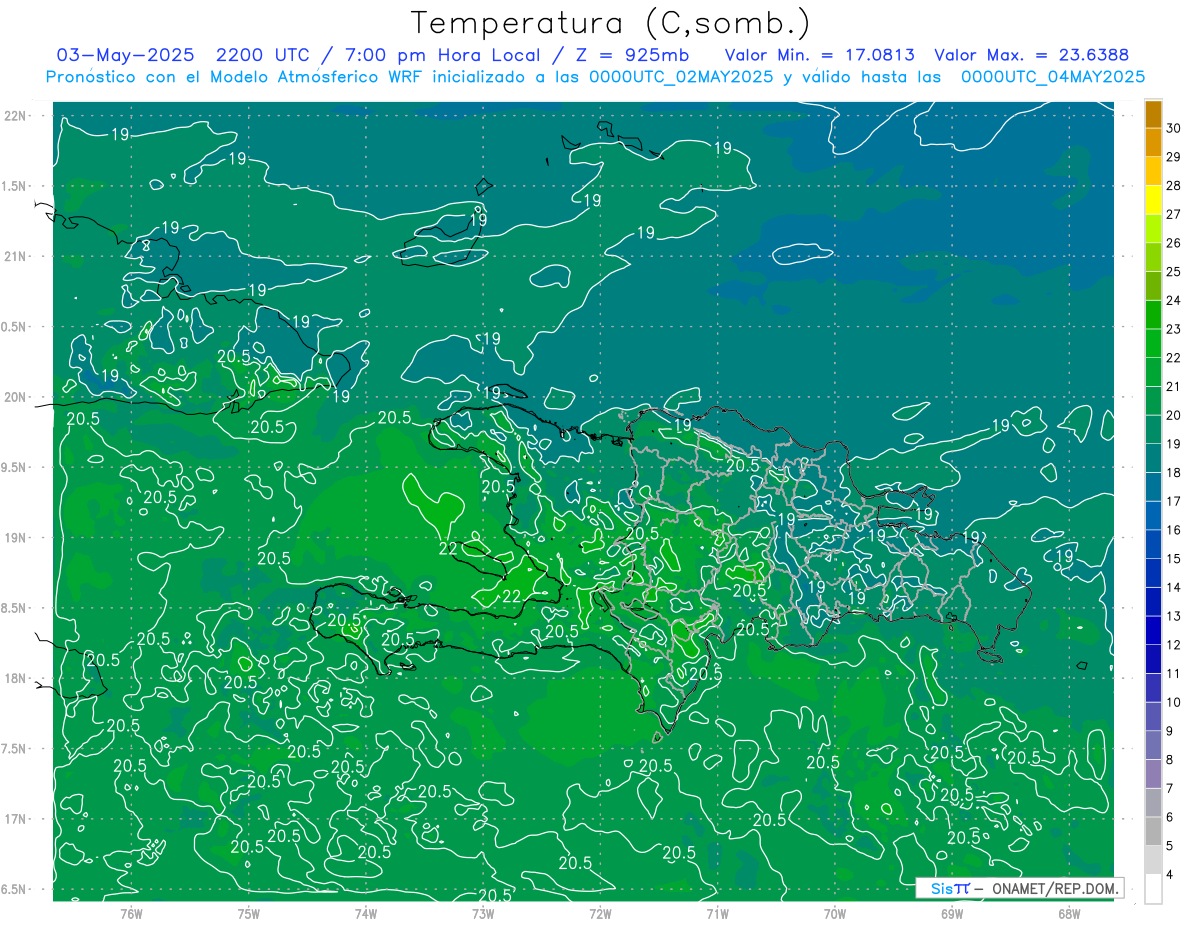Pick the dark blue swatch between 12 and 13
1200x927 pixels.
click(1153, 630)
